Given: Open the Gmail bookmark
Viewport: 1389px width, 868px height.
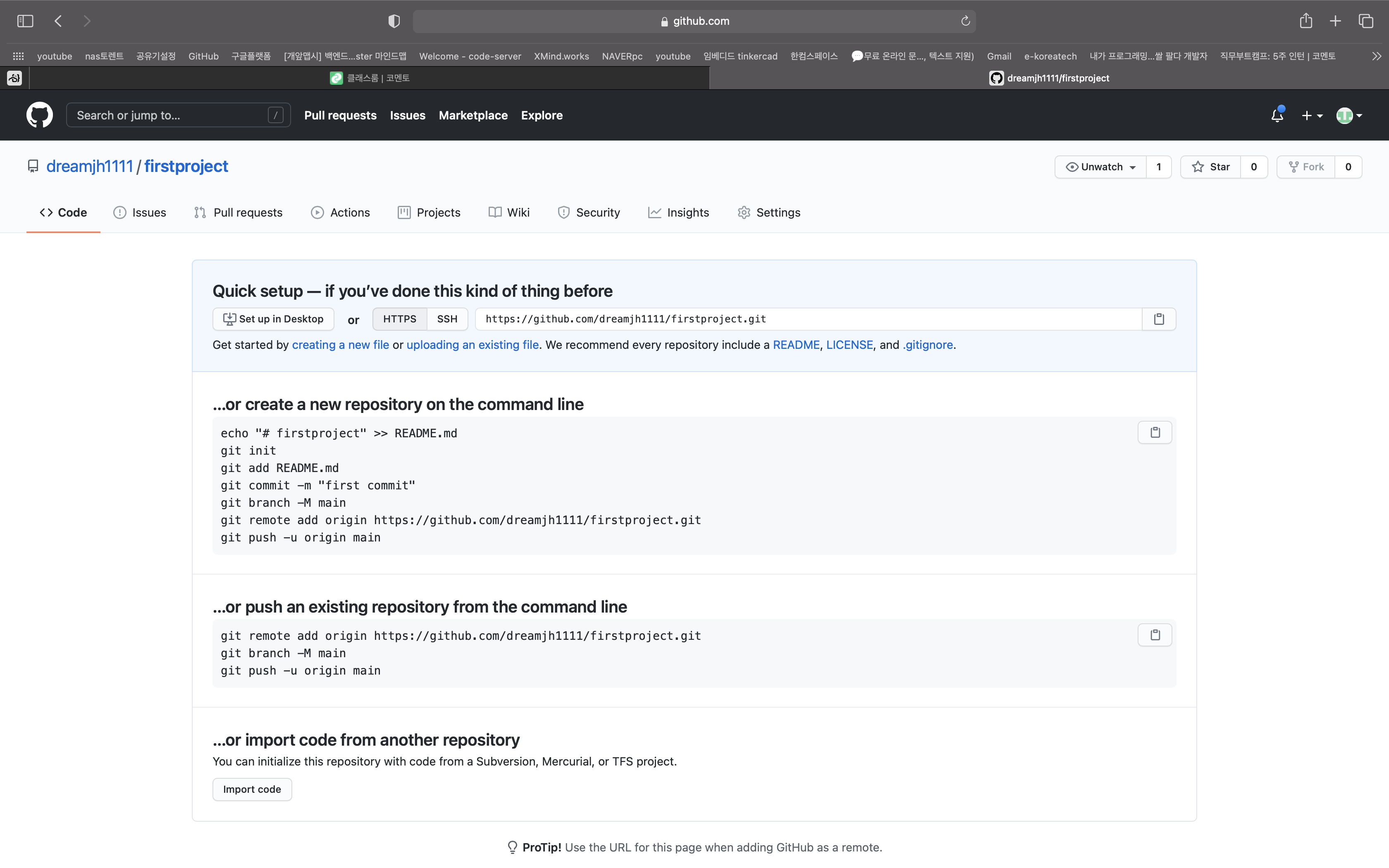Looking at the screenshot, I should pyautogui.click(x=999, y=56).
